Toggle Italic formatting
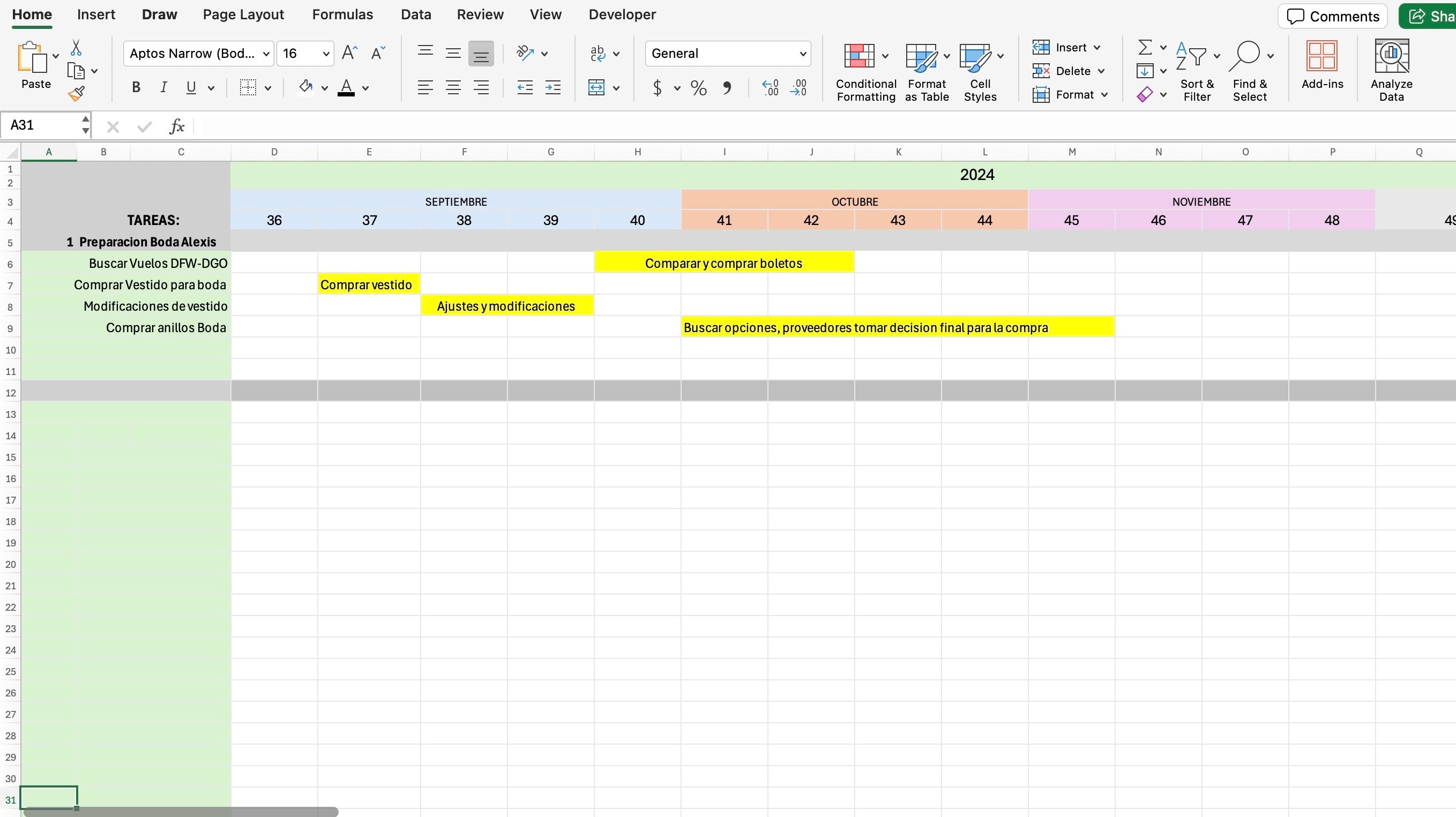This screenshot has height=817, width=1456. [163, 87]
